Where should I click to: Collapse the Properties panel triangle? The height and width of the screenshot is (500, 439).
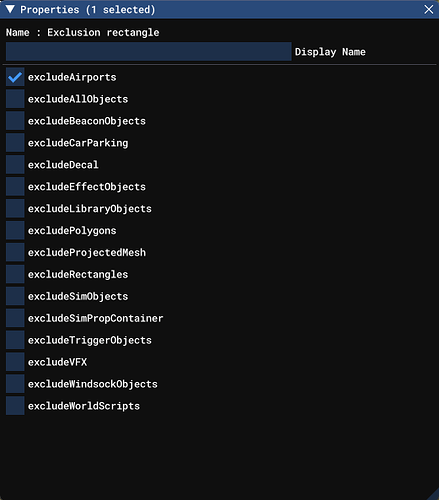pyautogui.click(x=10, y=9)
